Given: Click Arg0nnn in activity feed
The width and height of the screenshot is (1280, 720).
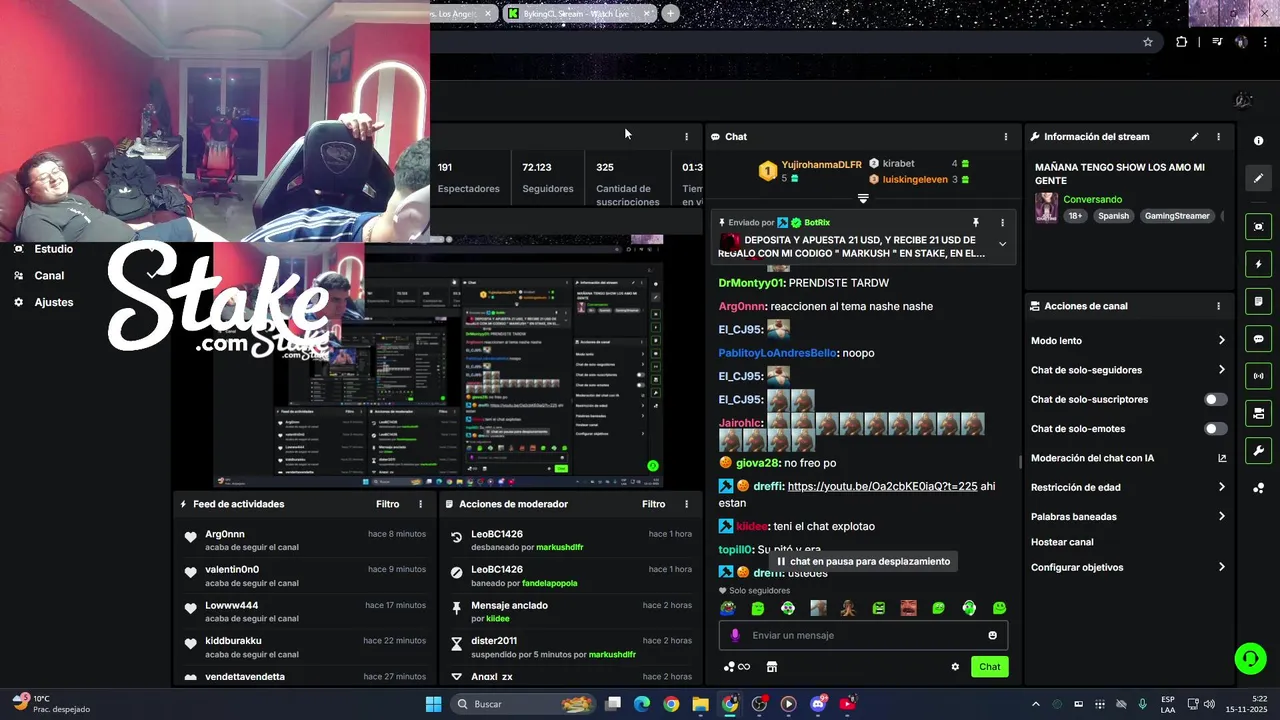Looking at the screenshot, I should pos(225,534).
